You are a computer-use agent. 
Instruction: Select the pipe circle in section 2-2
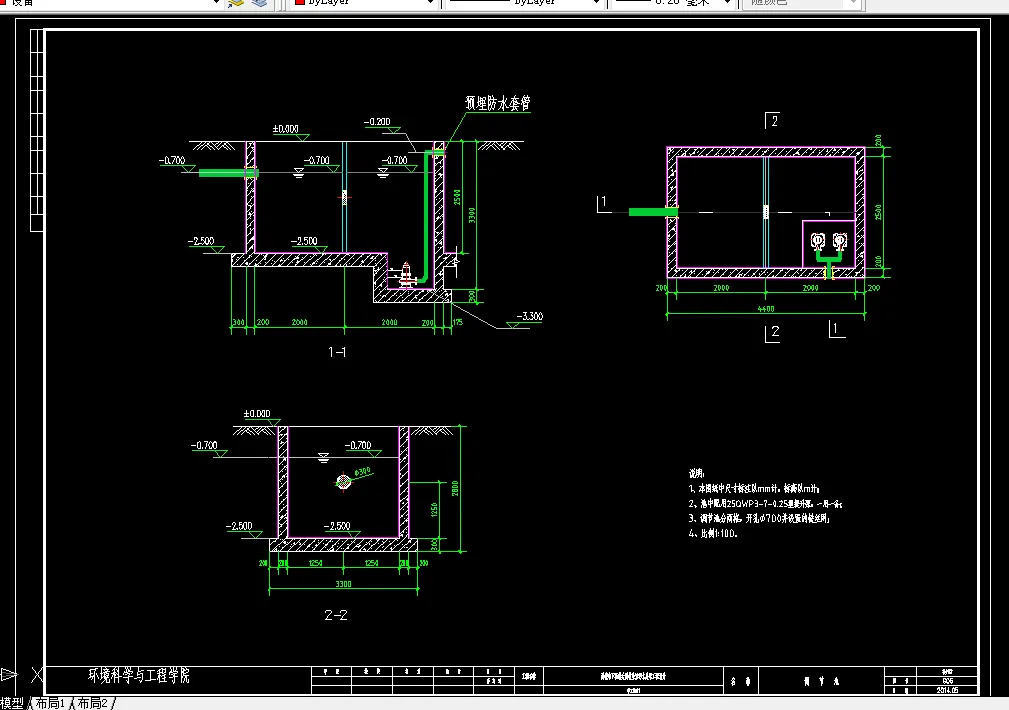tap(344, 481)
